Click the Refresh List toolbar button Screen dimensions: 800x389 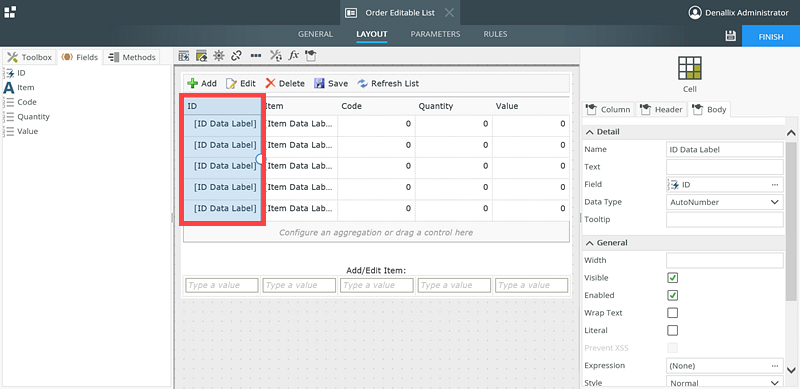[388, 83]
